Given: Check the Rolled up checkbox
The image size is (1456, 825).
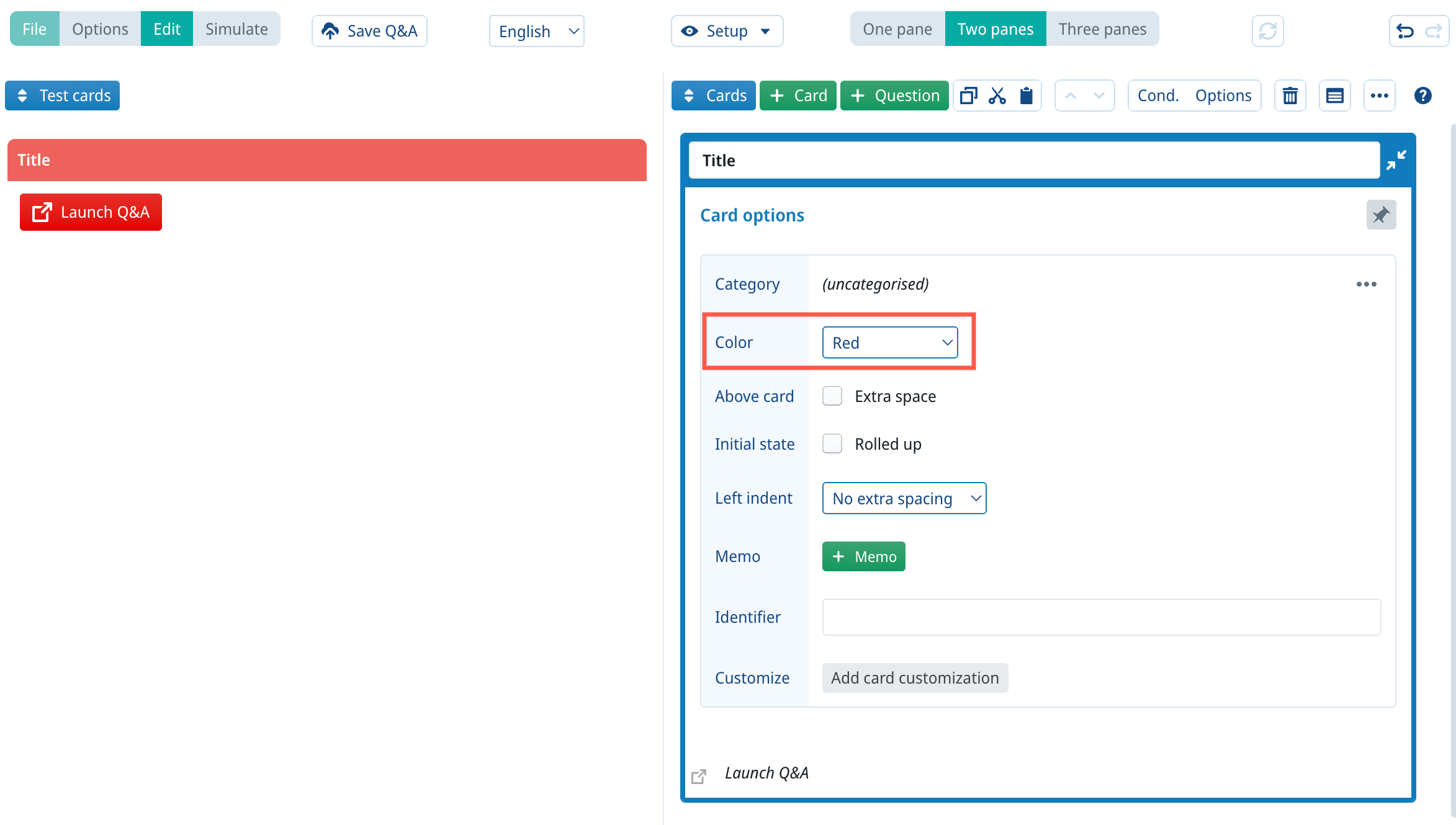Looking at the screenshot, I should click(832, 444).
